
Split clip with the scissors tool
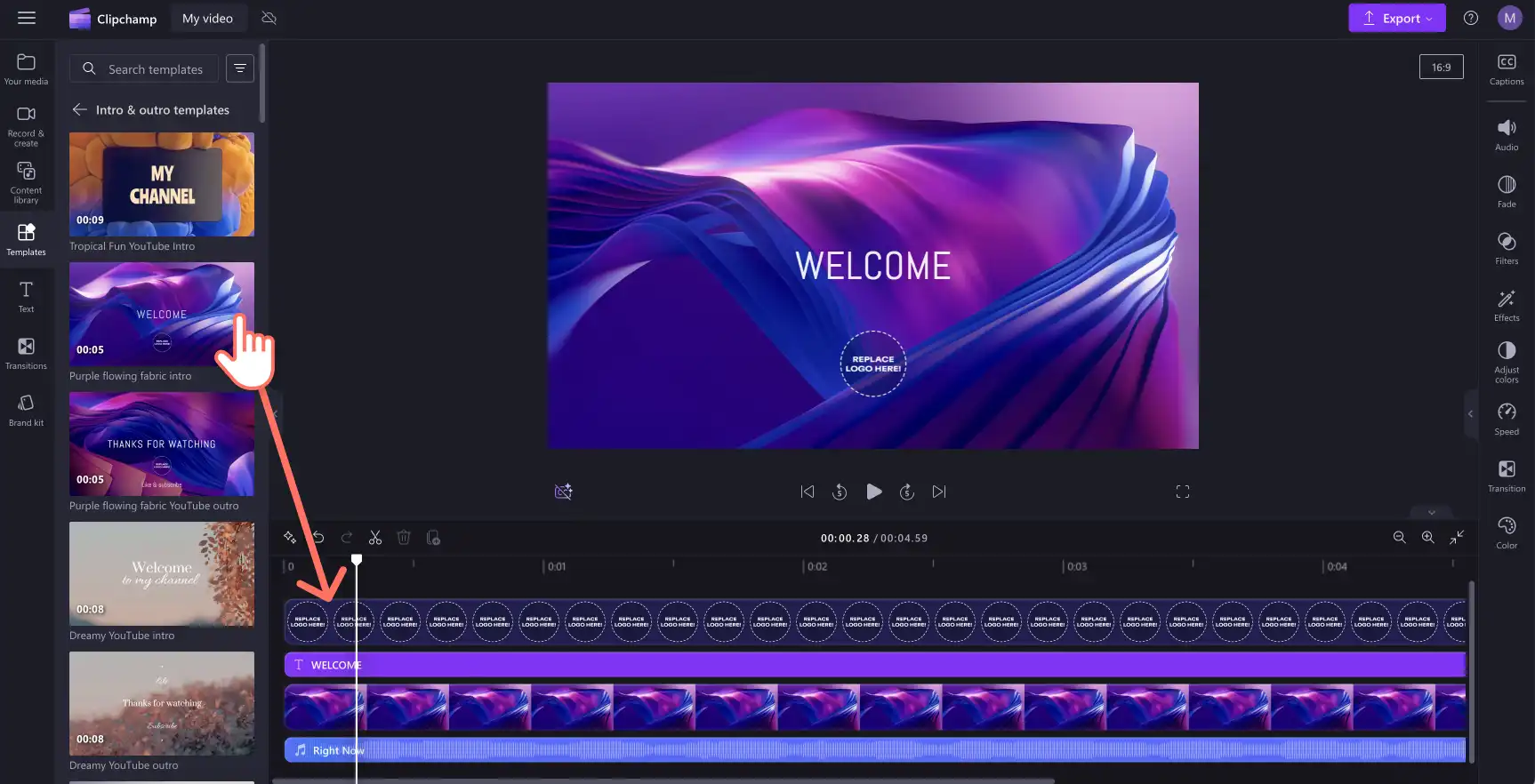coord(375,537)
